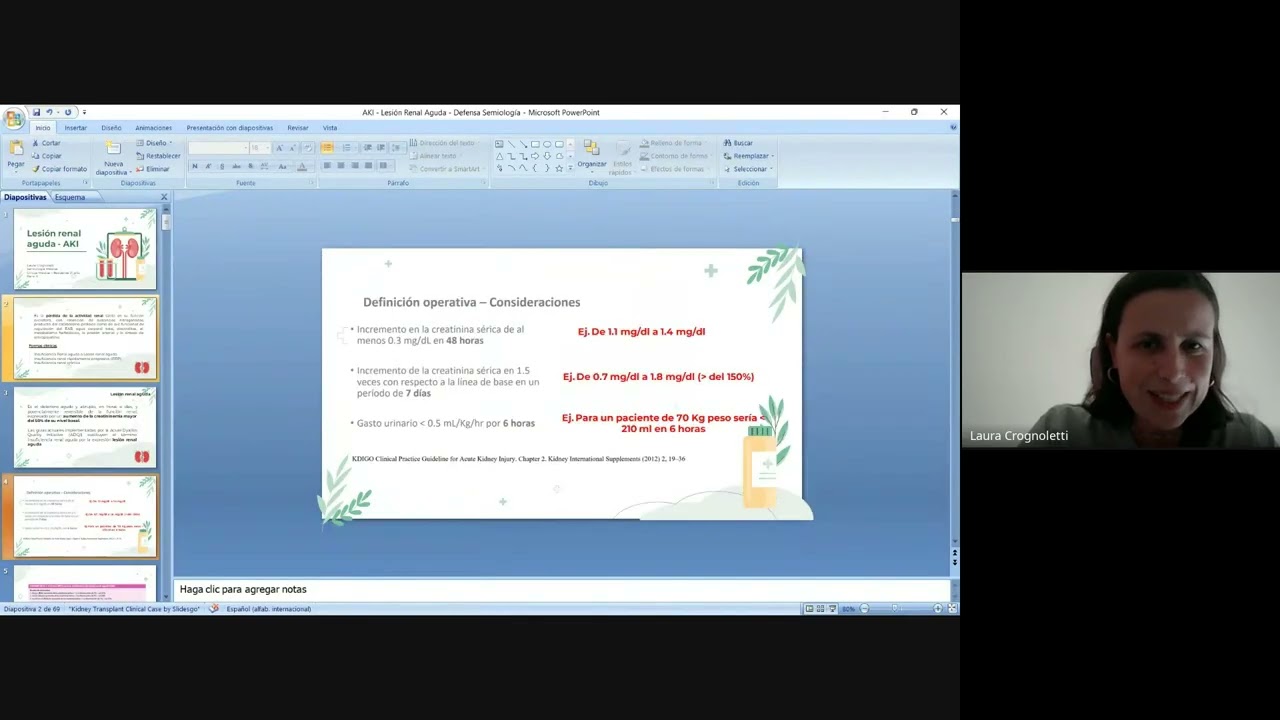This screenshot has width=1280, height=720.
Task: Undo the last action
Action: [48, 112]
